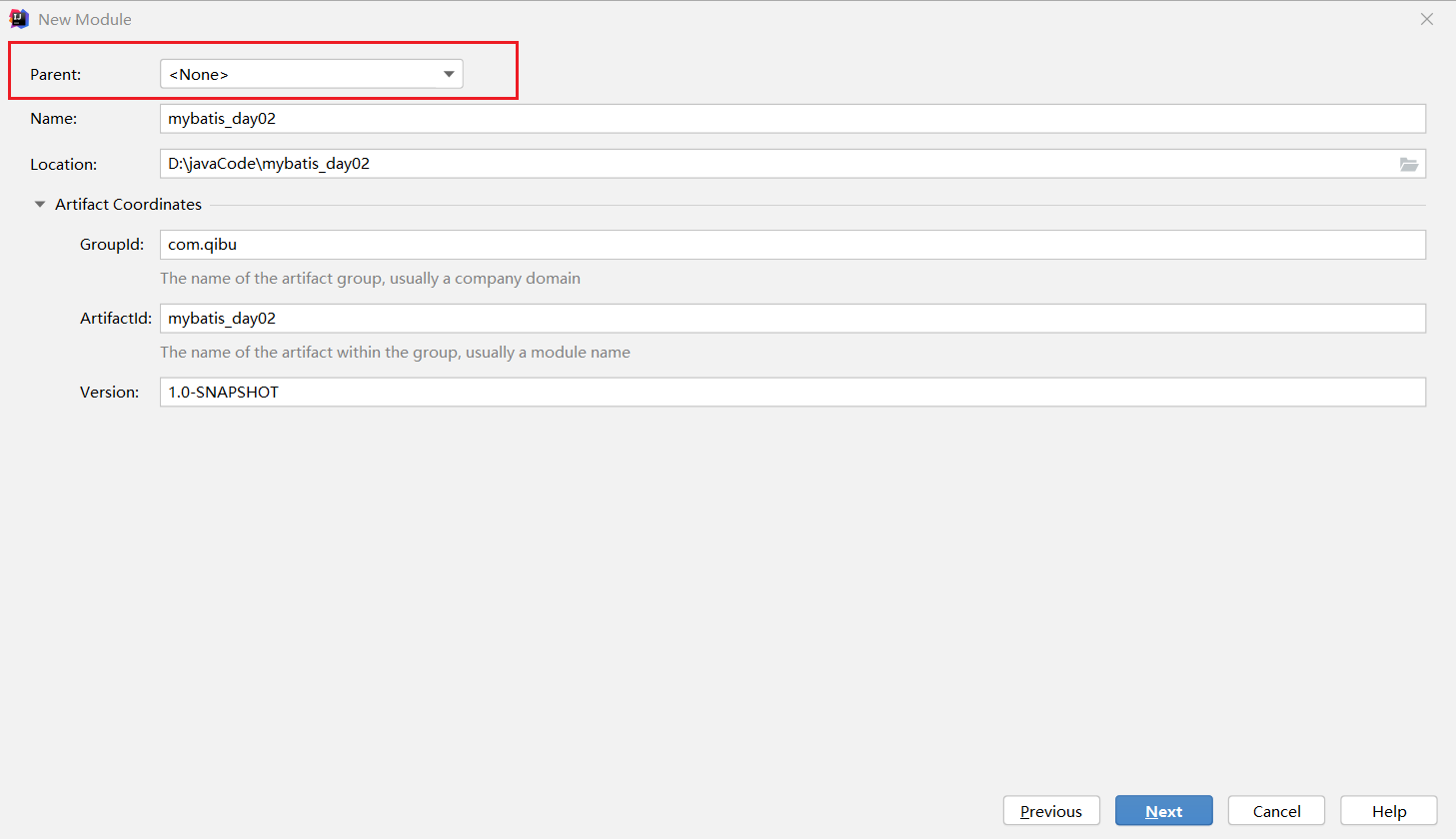This screenshot has width=1456, height=839.
Task: Click the Version field 1.0-SNAPSHOT
Action: 792,393
